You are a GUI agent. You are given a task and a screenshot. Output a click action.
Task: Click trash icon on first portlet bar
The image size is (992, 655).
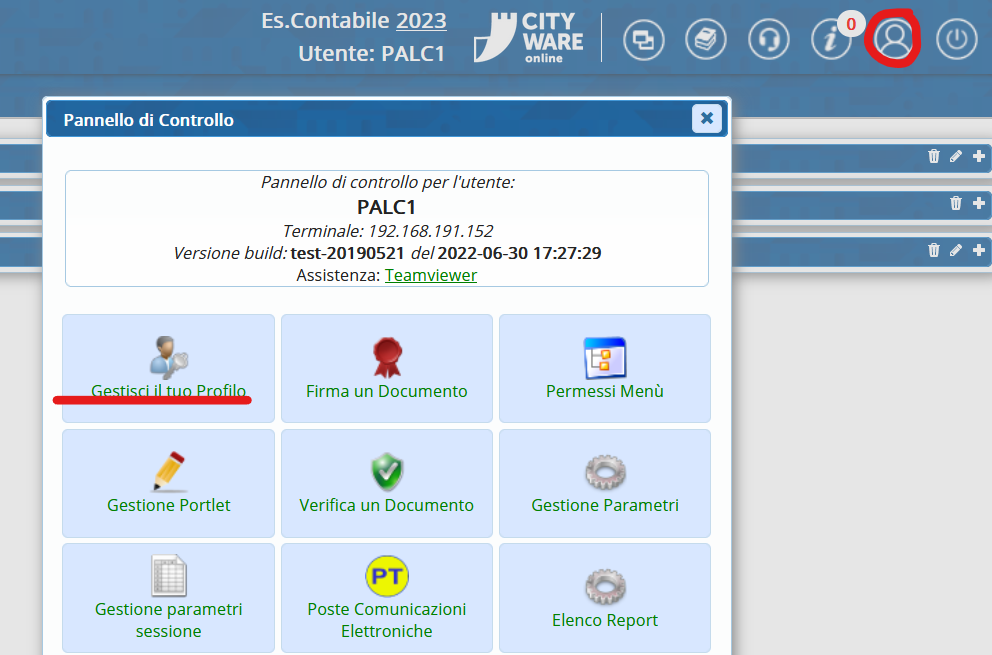tap(934, 156)
